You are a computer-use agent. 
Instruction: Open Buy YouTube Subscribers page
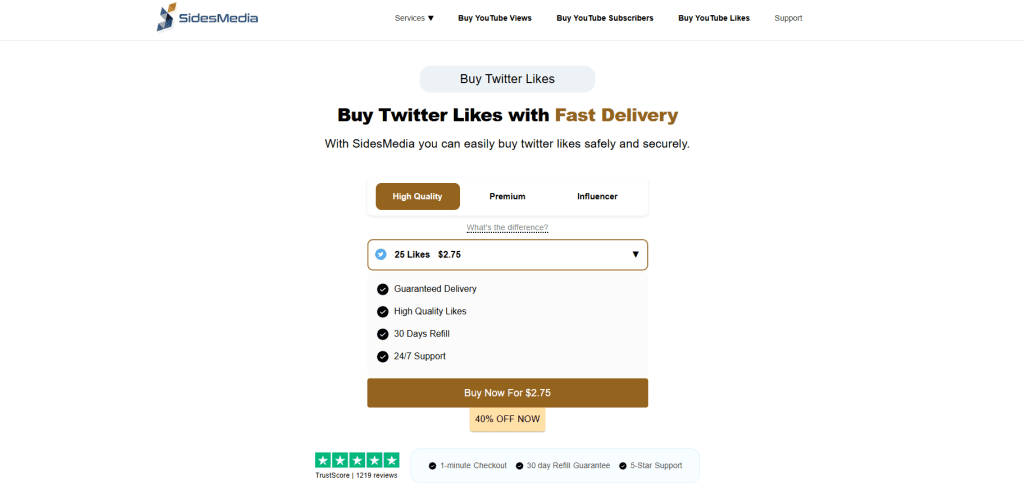pos(605,18)
